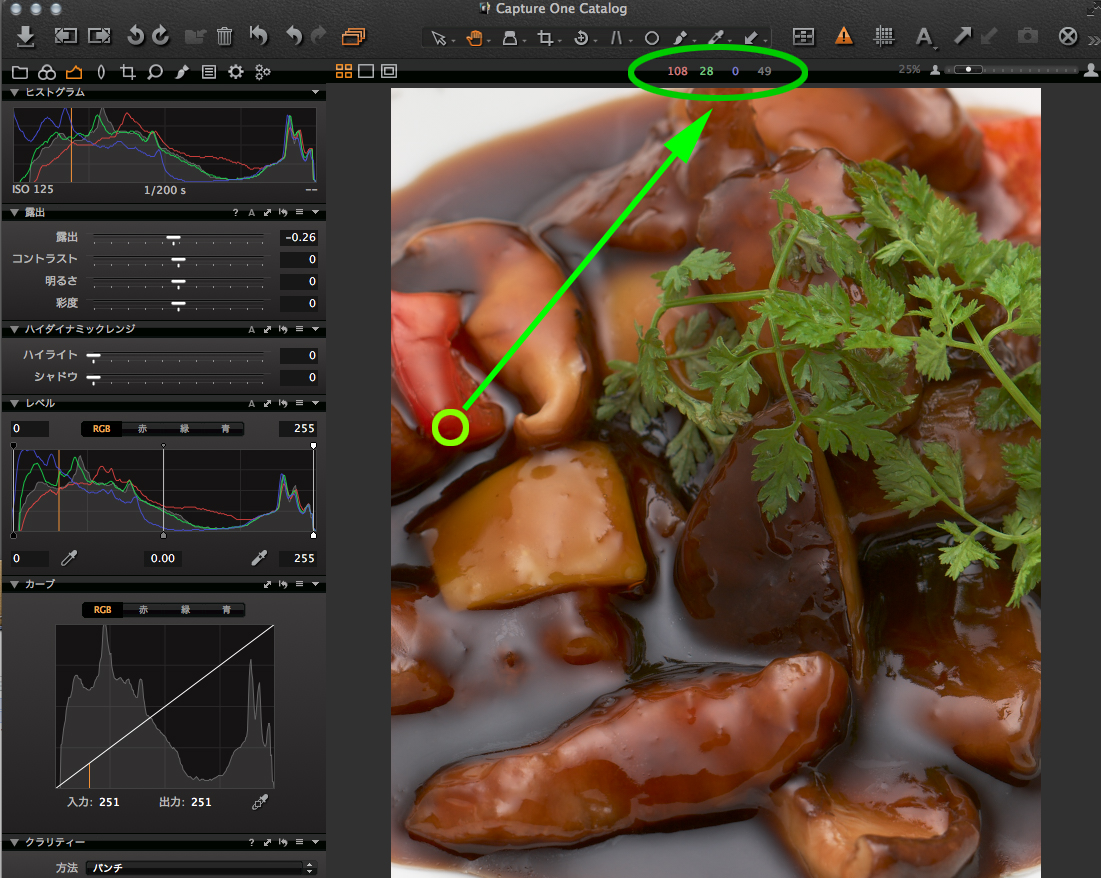Select the Crop cursor tool in toolbar
The width and height of the screenshot is (1101, 878).
coord(545,38)
